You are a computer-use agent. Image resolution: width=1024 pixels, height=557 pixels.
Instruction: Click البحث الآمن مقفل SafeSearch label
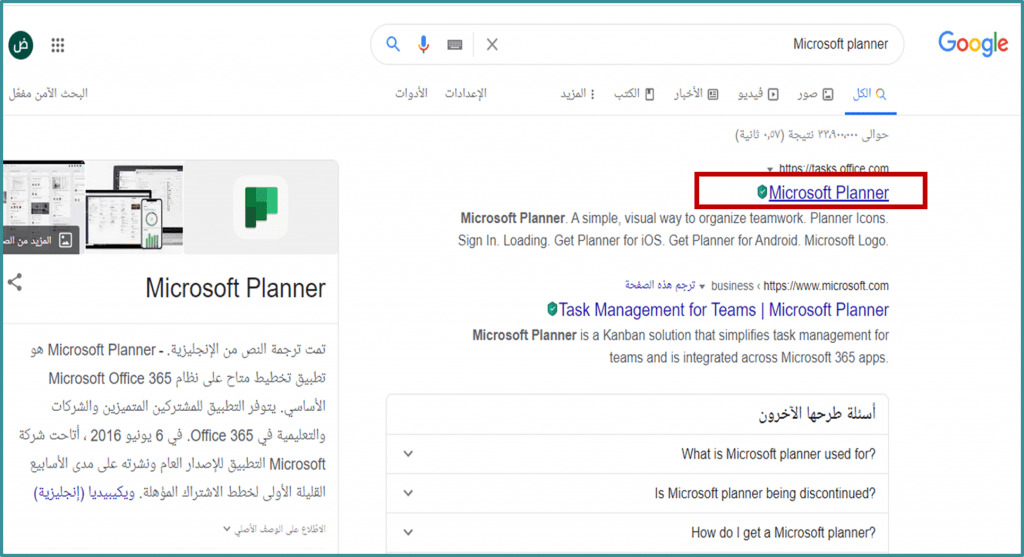[x=48, y=93]
